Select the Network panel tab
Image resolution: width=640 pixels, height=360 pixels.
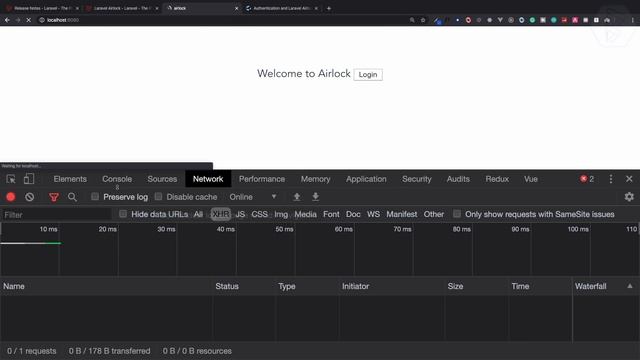click(208, 179)
